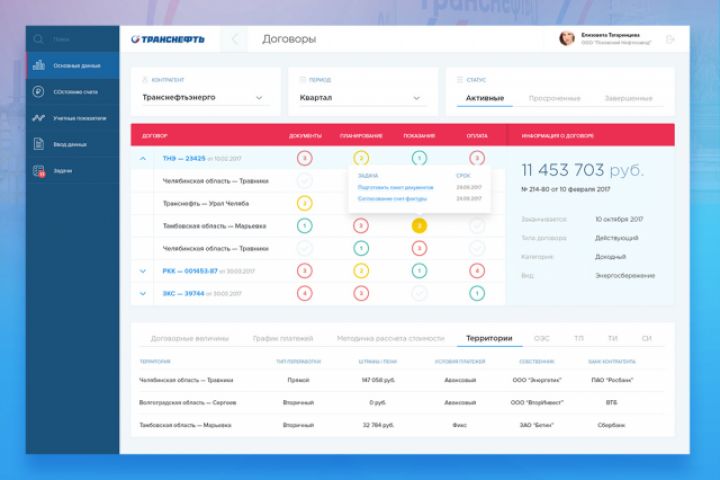Screen dimensions: 720x480
Task: Open Задачи via its checklist icon
Action: point(39,171)
